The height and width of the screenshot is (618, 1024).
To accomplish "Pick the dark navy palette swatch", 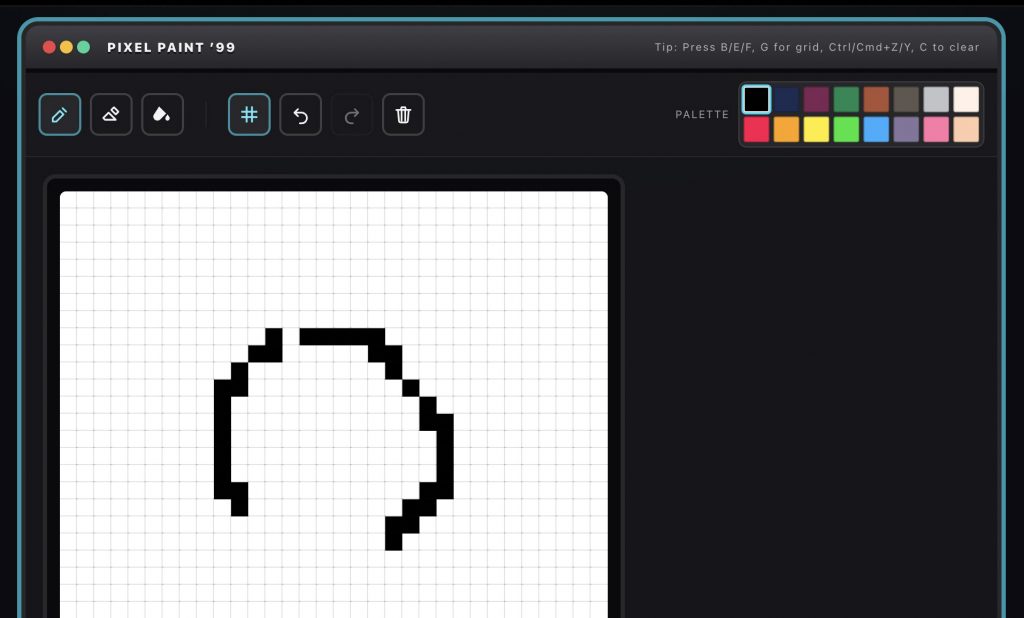I will pyautogui.click(x=787, y=99).
